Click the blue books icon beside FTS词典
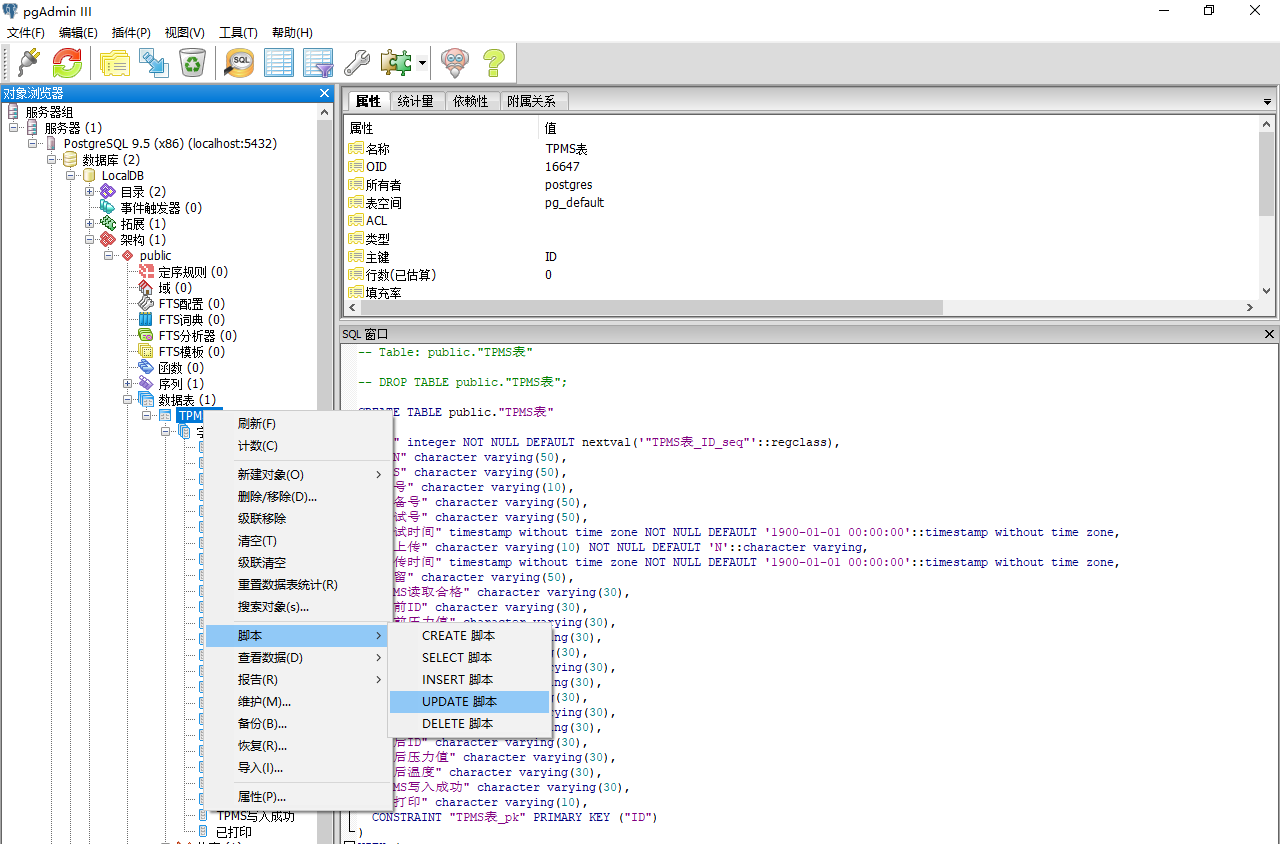The height and width of the screenshot is (844, 1280). pyautogui.click(x=146, y=320)
